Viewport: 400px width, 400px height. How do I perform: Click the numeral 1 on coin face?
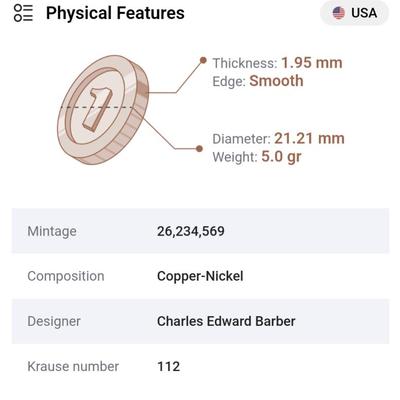pyautogui.click(x=97, y=109)
